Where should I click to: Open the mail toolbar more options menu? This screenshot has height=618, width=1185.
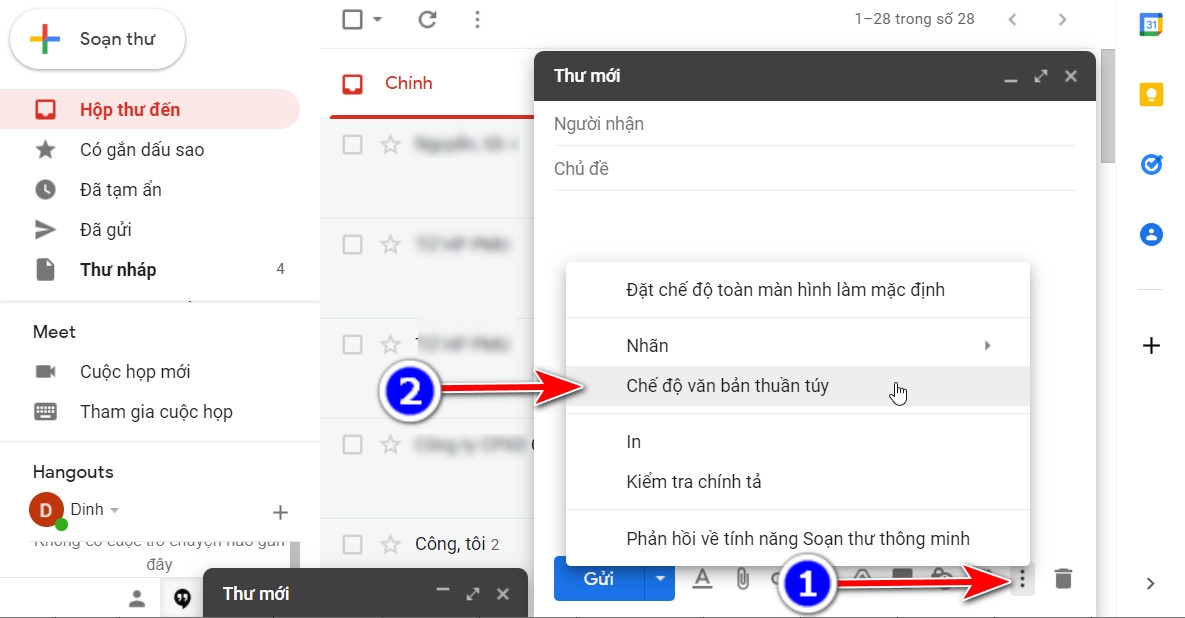click(477, 19)
